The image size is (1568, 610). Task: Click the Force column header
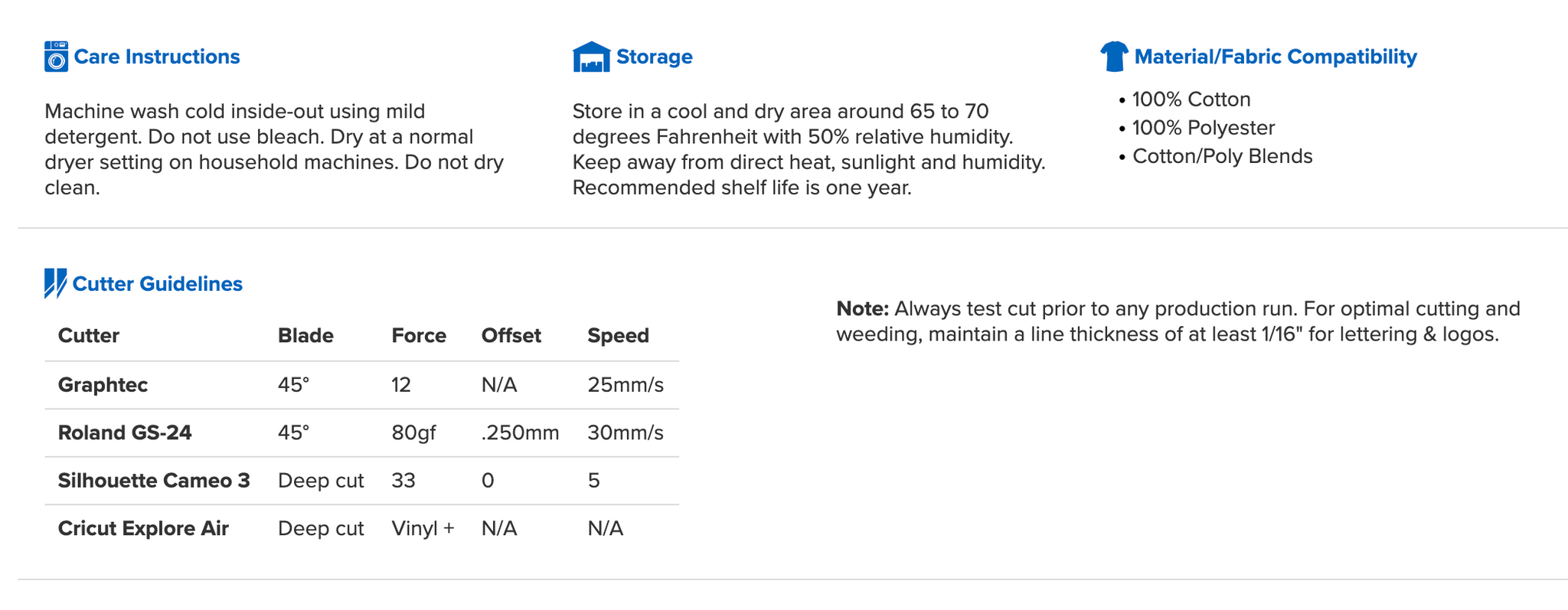418,336
